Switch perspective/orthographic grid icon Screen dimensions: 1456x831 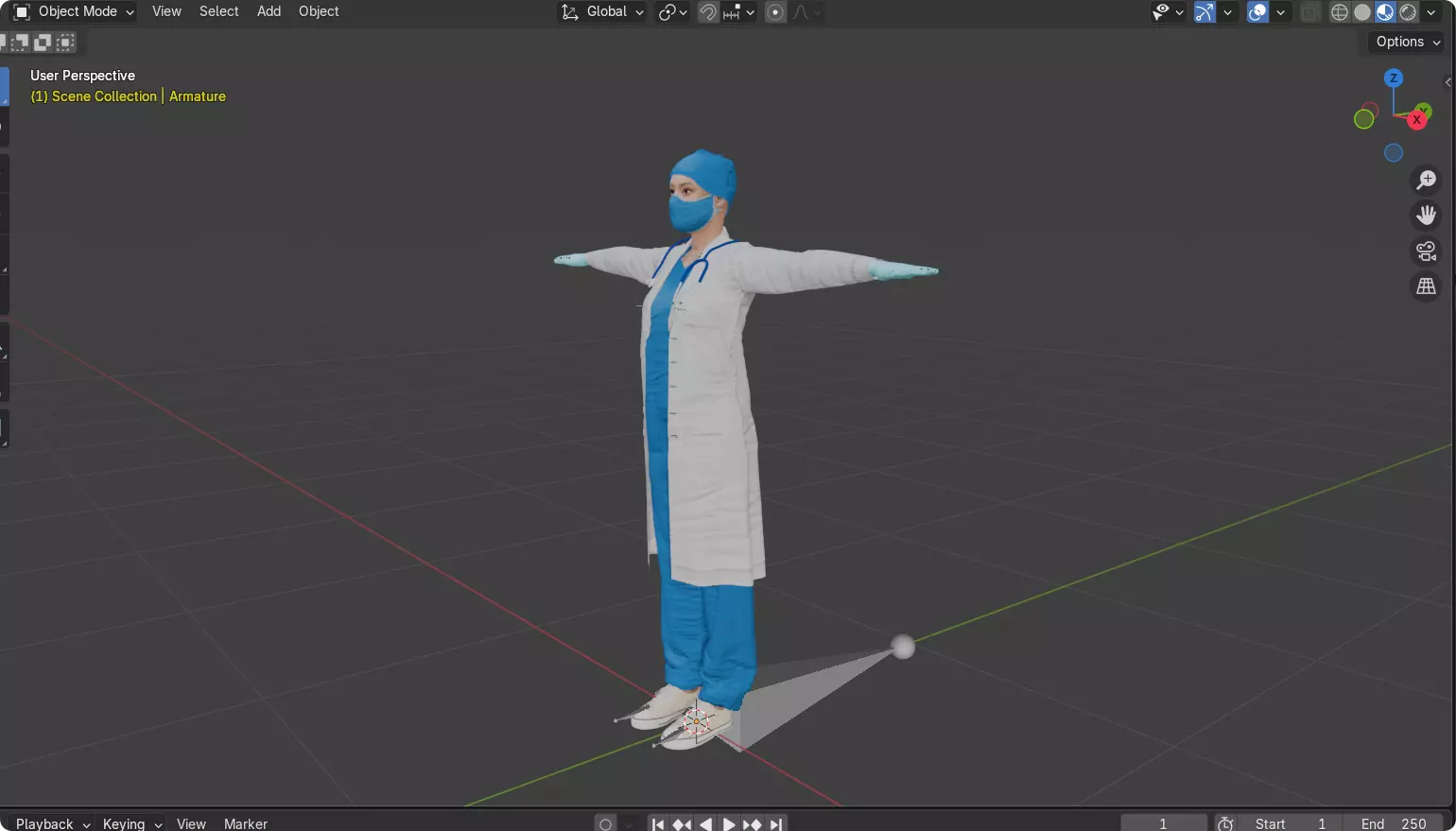[x=1426, y=286]
